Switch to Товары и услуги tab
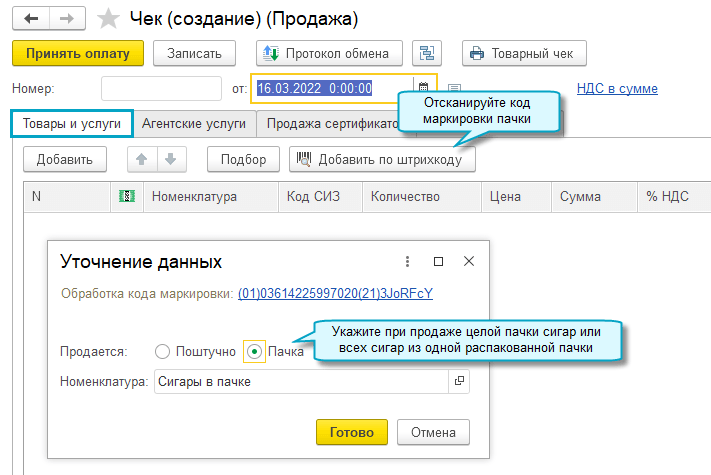Image resolution: width=711 pixels, height=475 pixels. [72, 123]
